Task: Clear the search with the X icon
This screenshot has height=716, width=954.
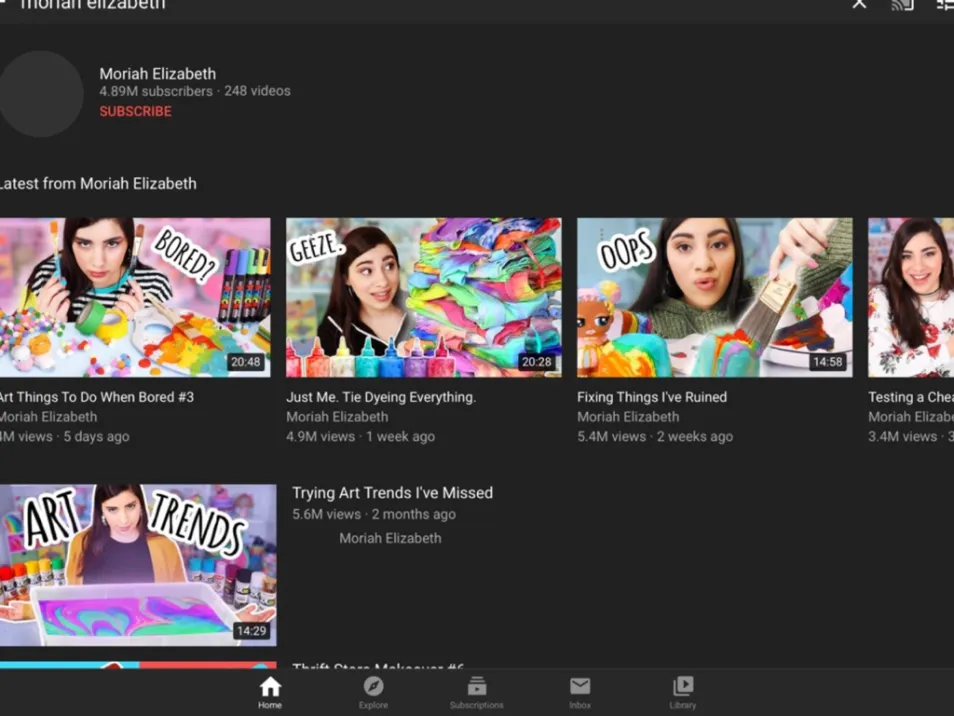Action: [859, 5]
